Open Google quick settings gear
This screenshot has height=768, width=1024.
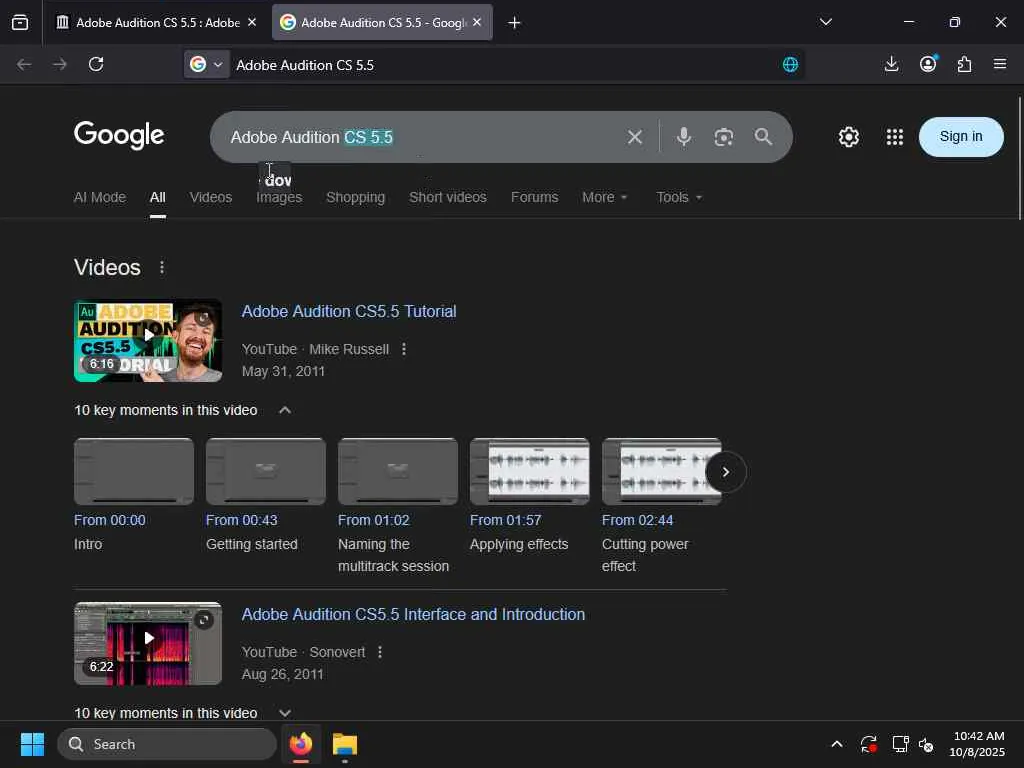[x=848, y=137]
